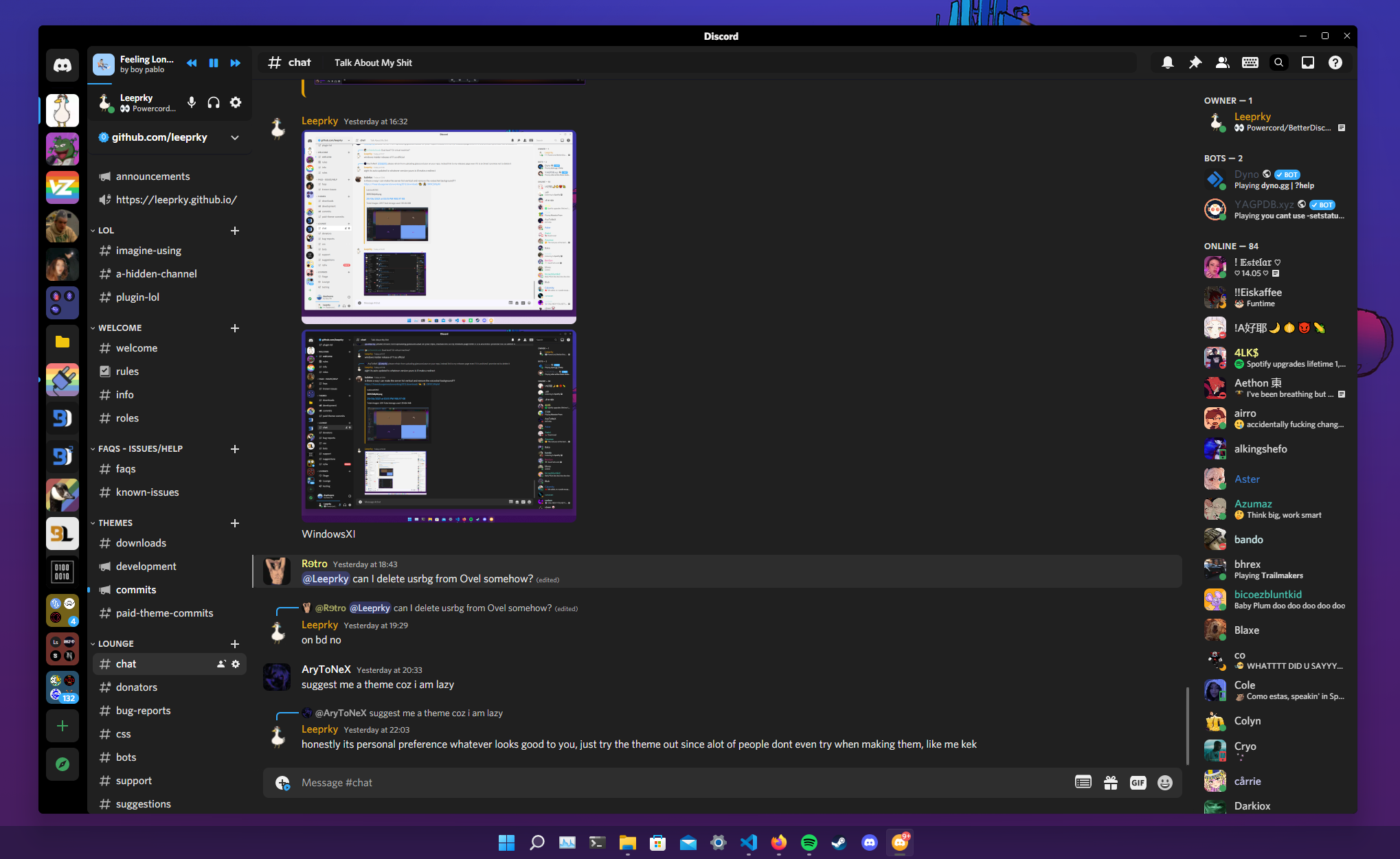
Task: Open GIF picker
Action: pos(1138,783)
